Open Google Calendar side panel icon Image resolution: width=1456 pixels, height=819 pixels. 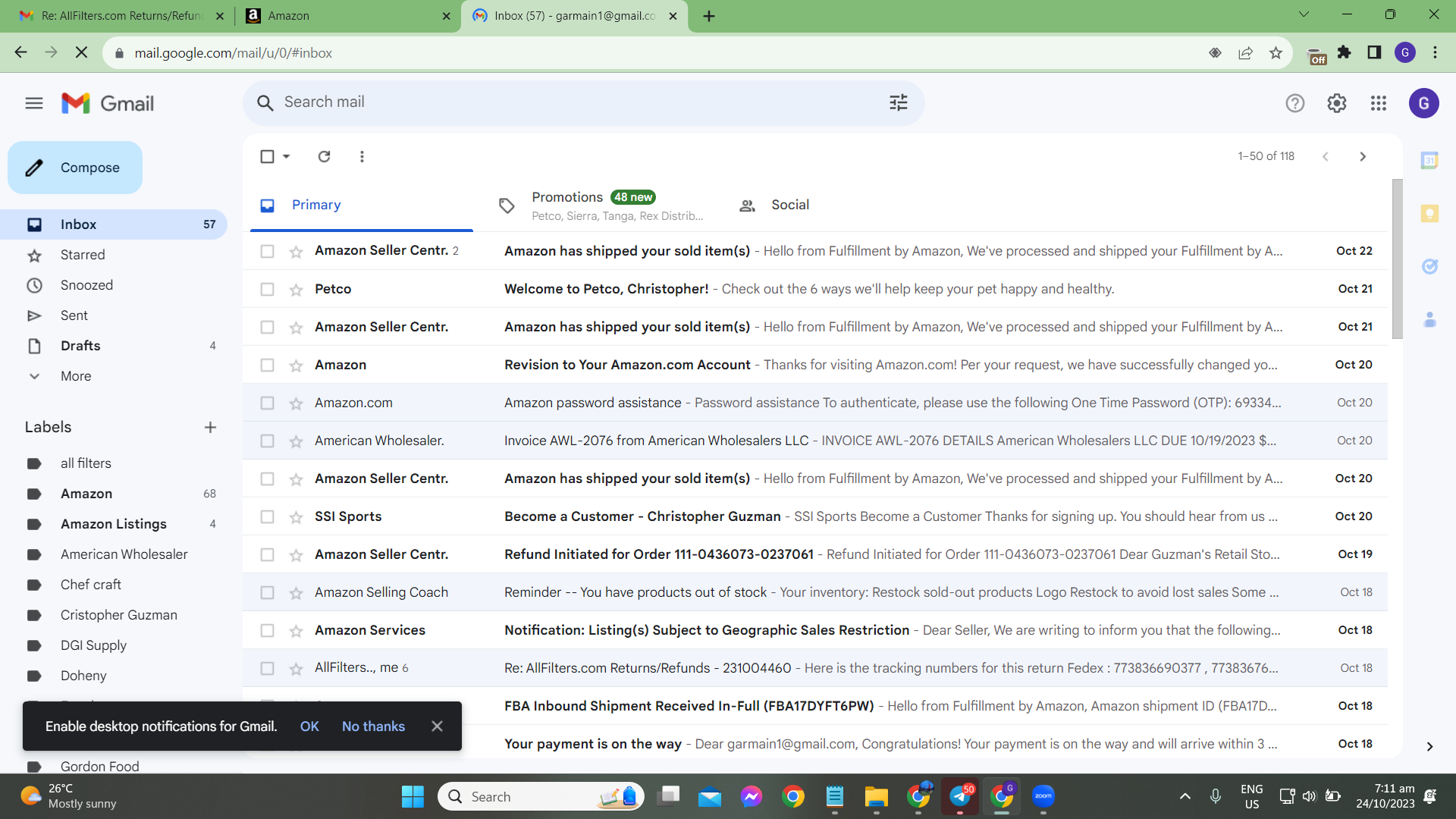click(1429, 160)
